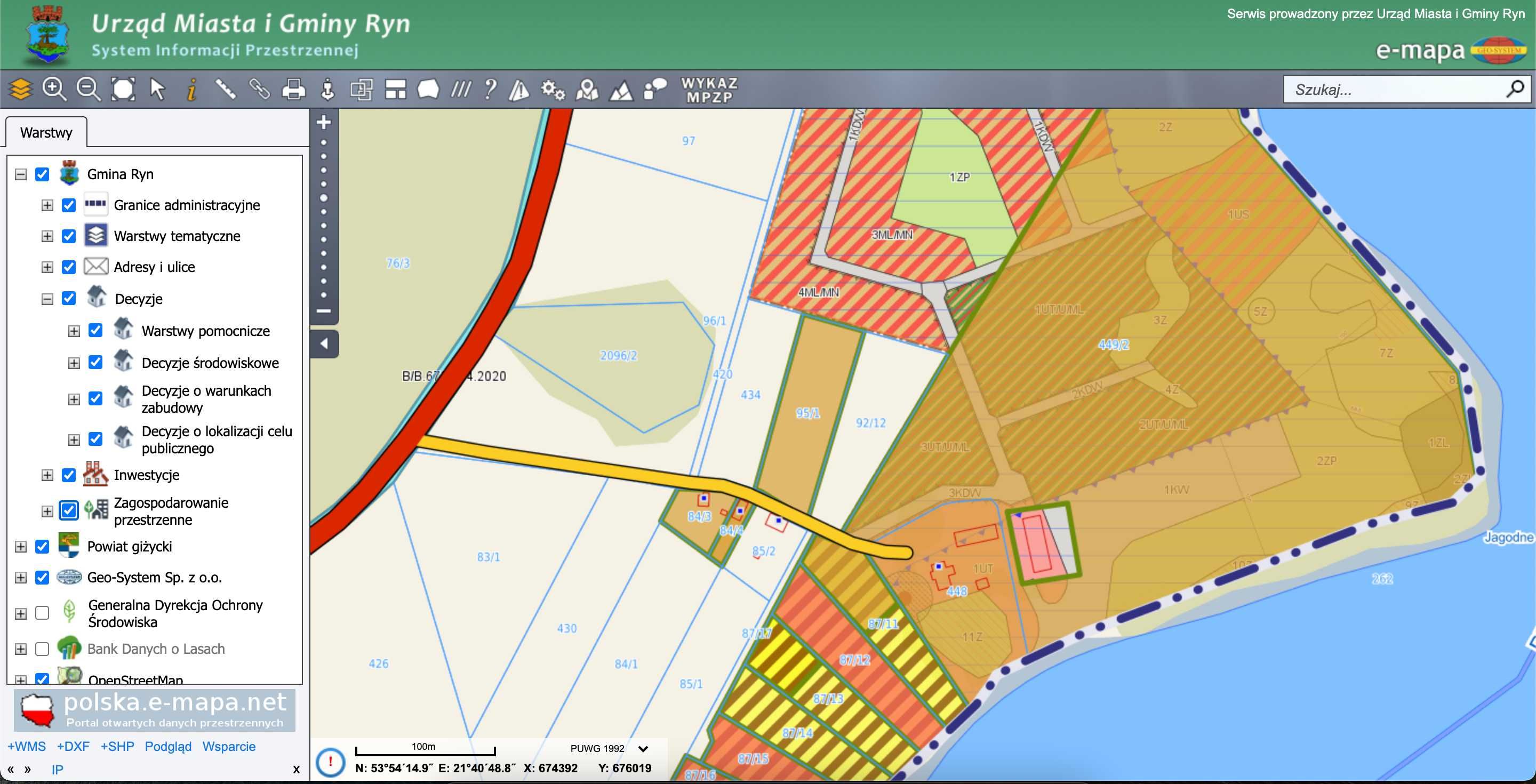The width and height of the screenshot is (1536, 784).
Task: Click the Podgląd link
Action: click(168, 747)
